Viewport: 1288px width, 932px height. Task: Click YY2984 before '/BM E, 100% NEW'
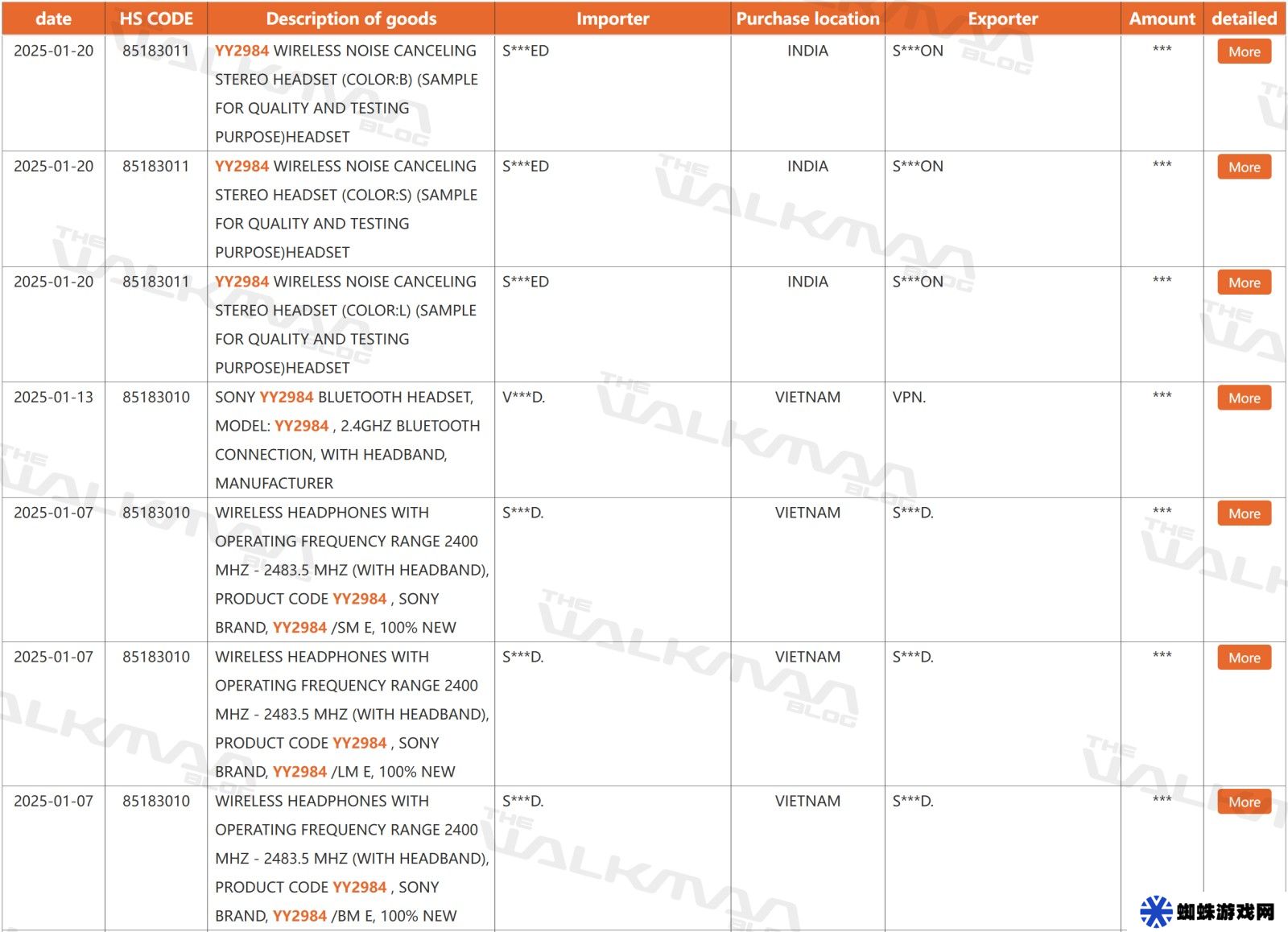pyautogui.click(x=299, y=916)
